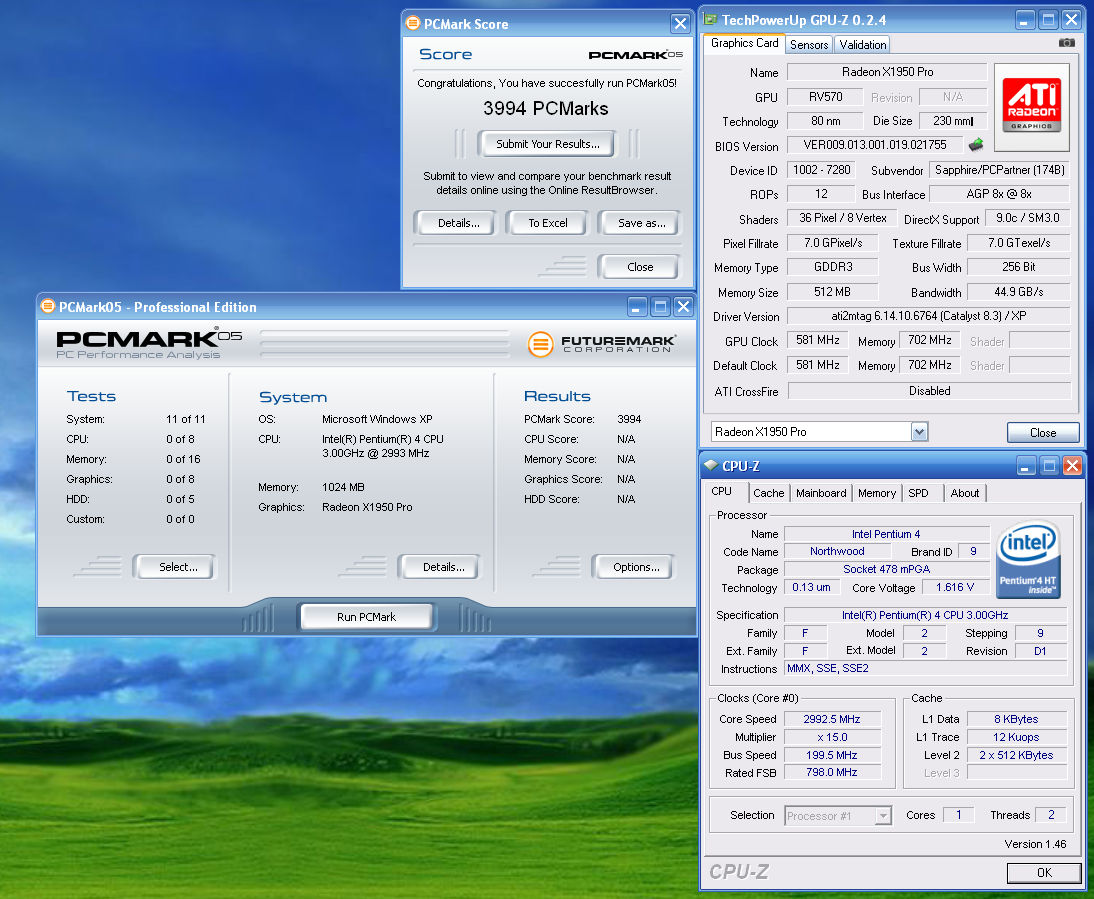This screenshot has height=899, width=1094.
Task: Click the ATI CrossFire Disabled field
Action: pyautogui.click(x=929, y=391)
